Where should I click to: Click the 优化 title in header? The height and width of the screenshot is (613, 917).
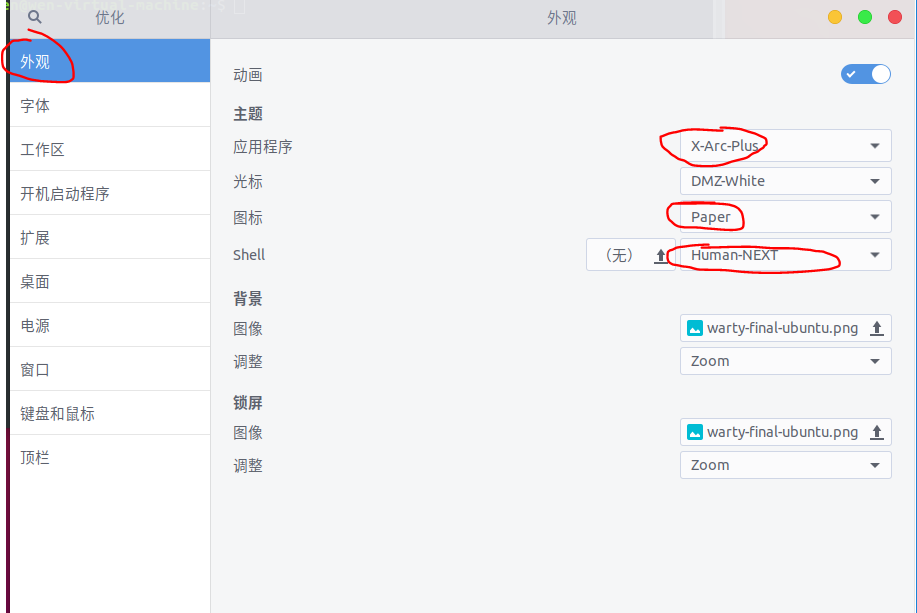tap(110, 18)
